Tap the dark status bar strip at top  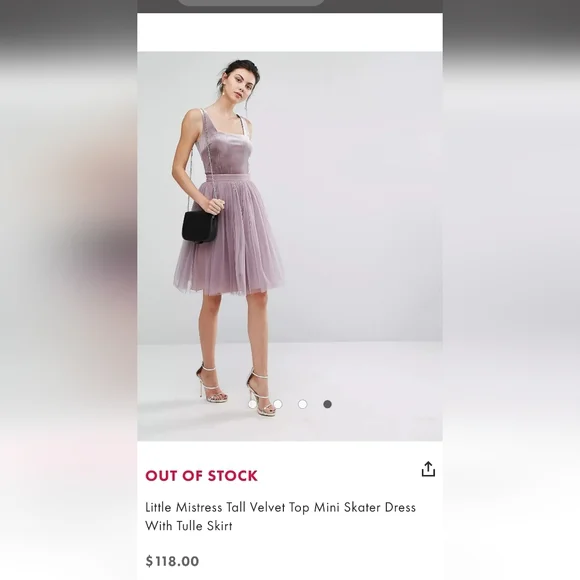290,6
